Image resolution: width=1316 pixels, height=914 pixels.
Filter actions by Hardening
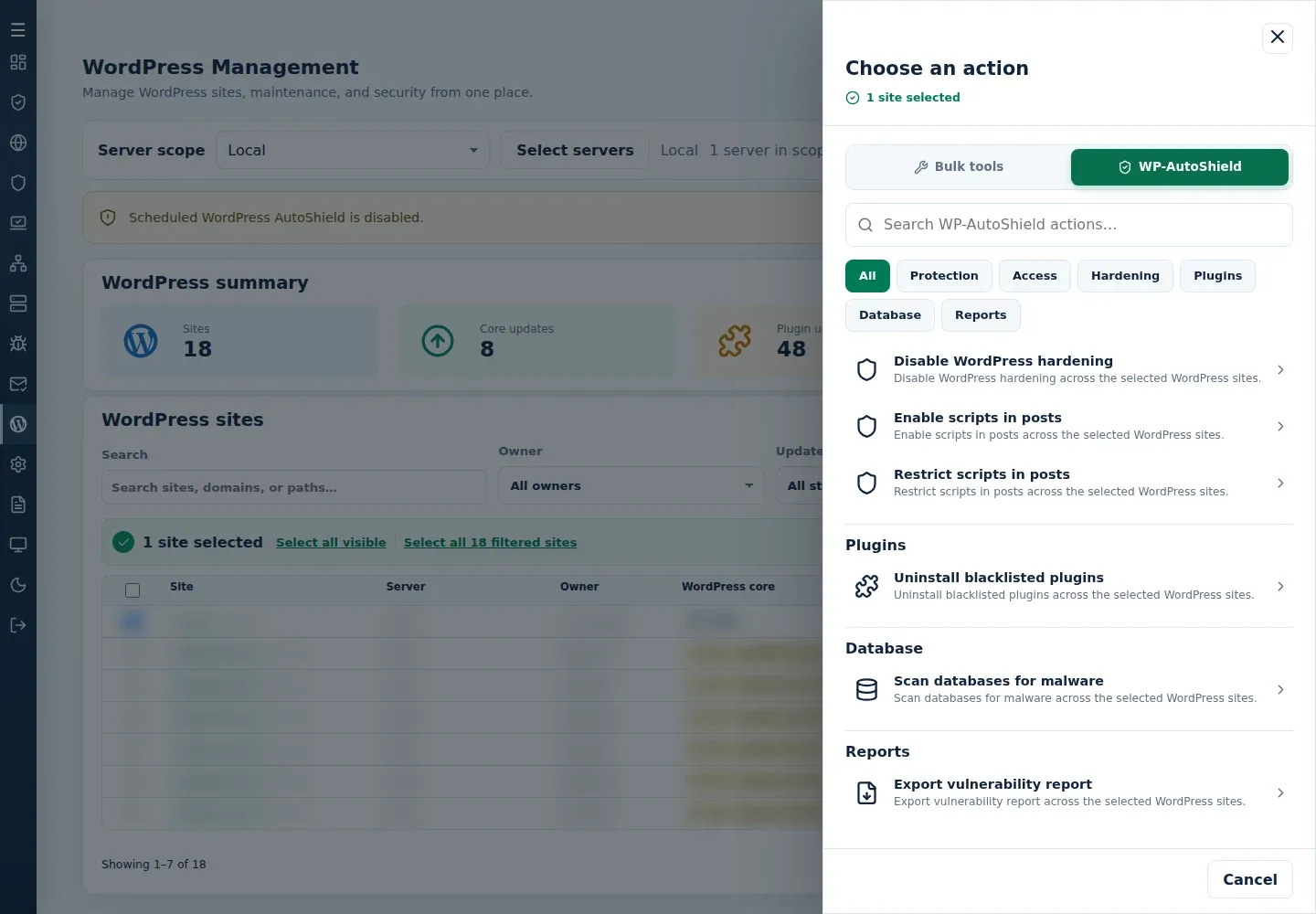click(1125, 276)
